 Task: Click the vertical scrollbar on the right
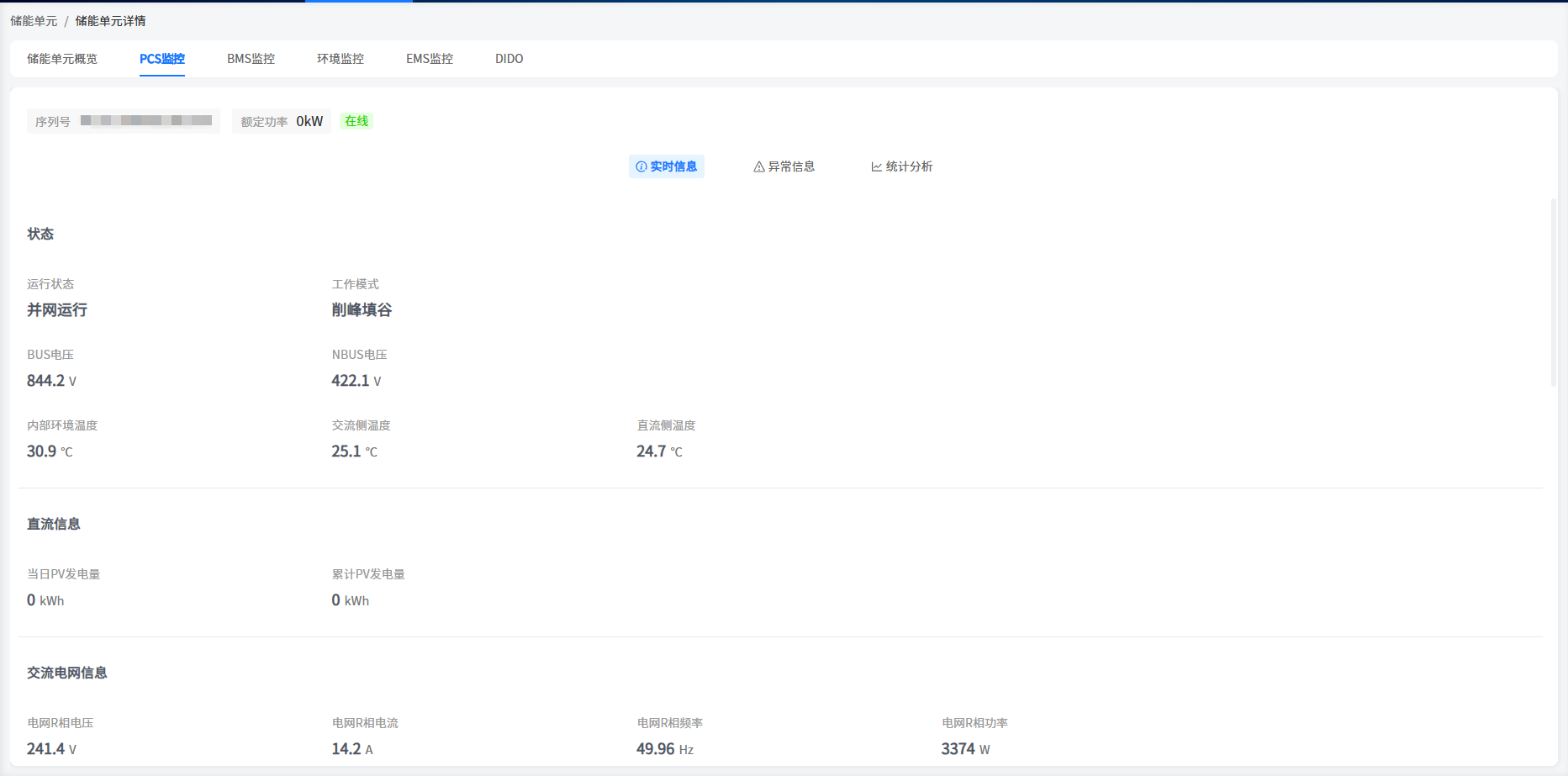[x=1554, y=293]
